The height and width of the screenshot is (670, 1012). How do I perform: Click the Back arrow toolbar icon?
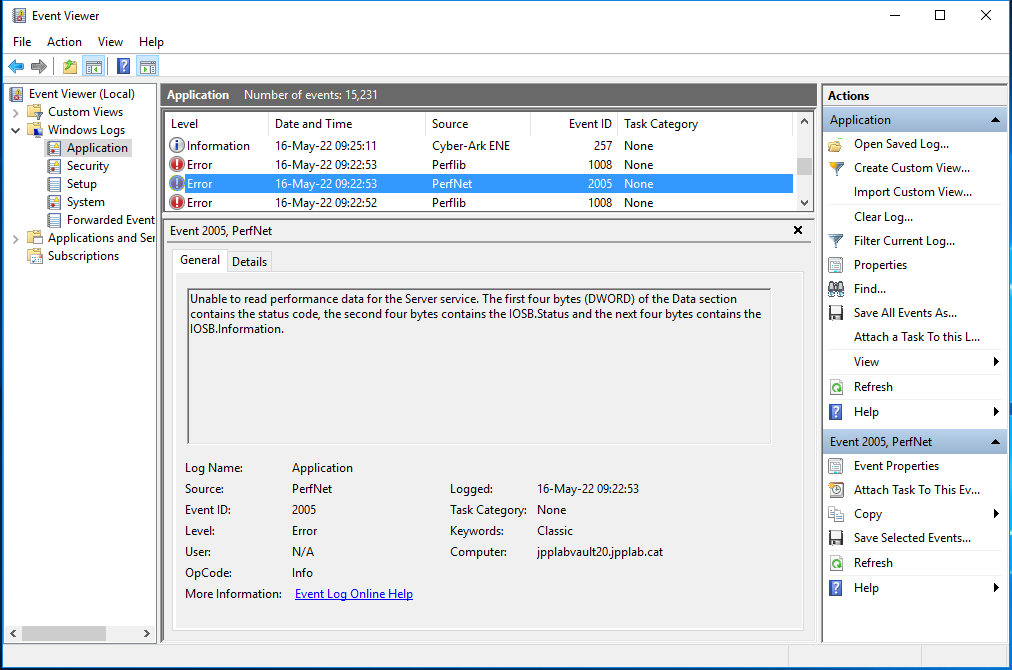pos(15,67)
